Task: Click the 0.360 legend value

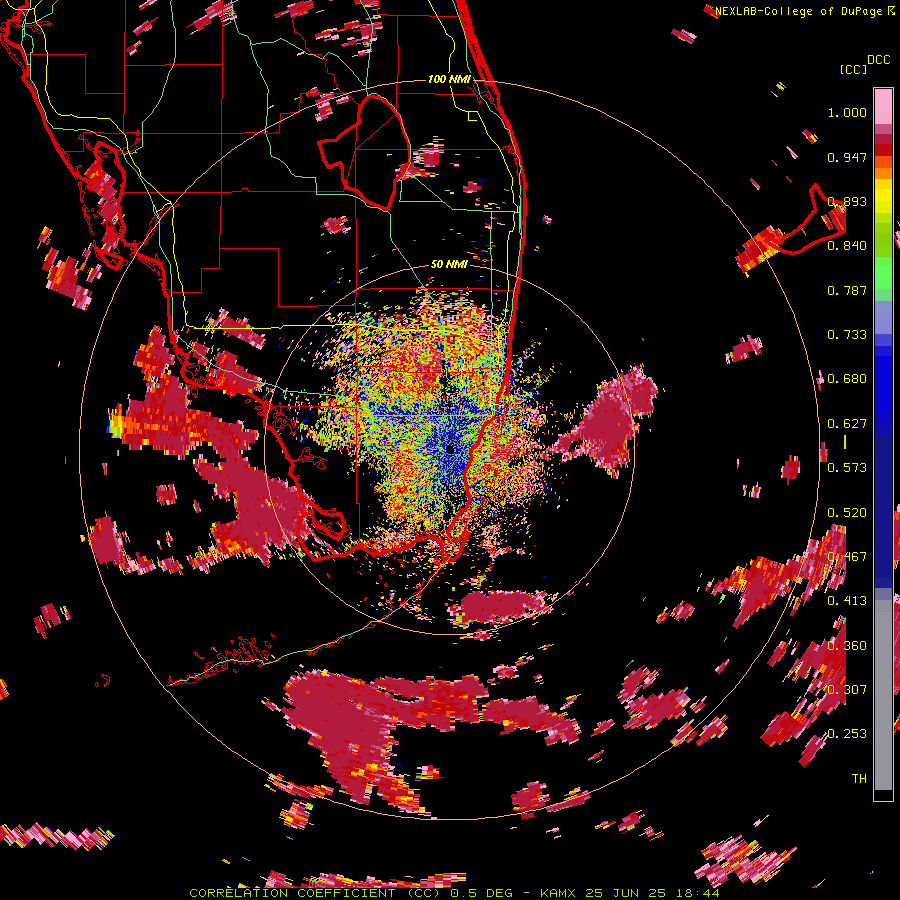Action: [847, 646]
